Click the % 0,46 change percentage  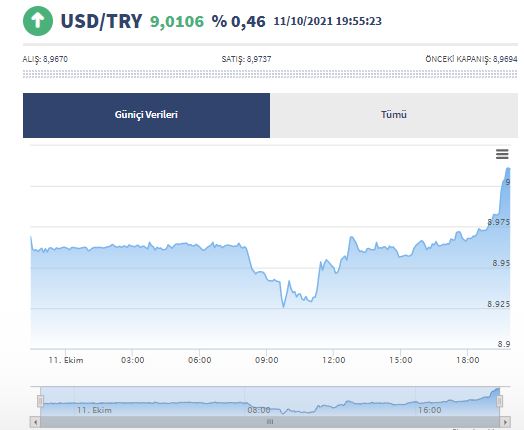point(239,22)
